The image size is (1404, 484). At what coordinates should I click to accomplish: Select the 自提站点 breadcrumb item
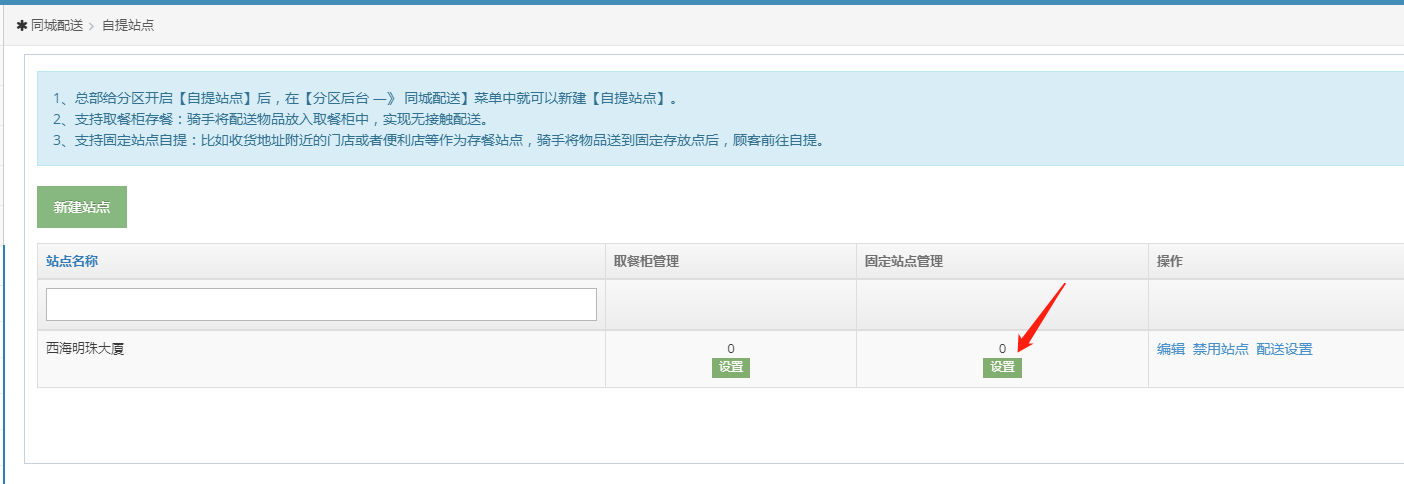point(128,25)
